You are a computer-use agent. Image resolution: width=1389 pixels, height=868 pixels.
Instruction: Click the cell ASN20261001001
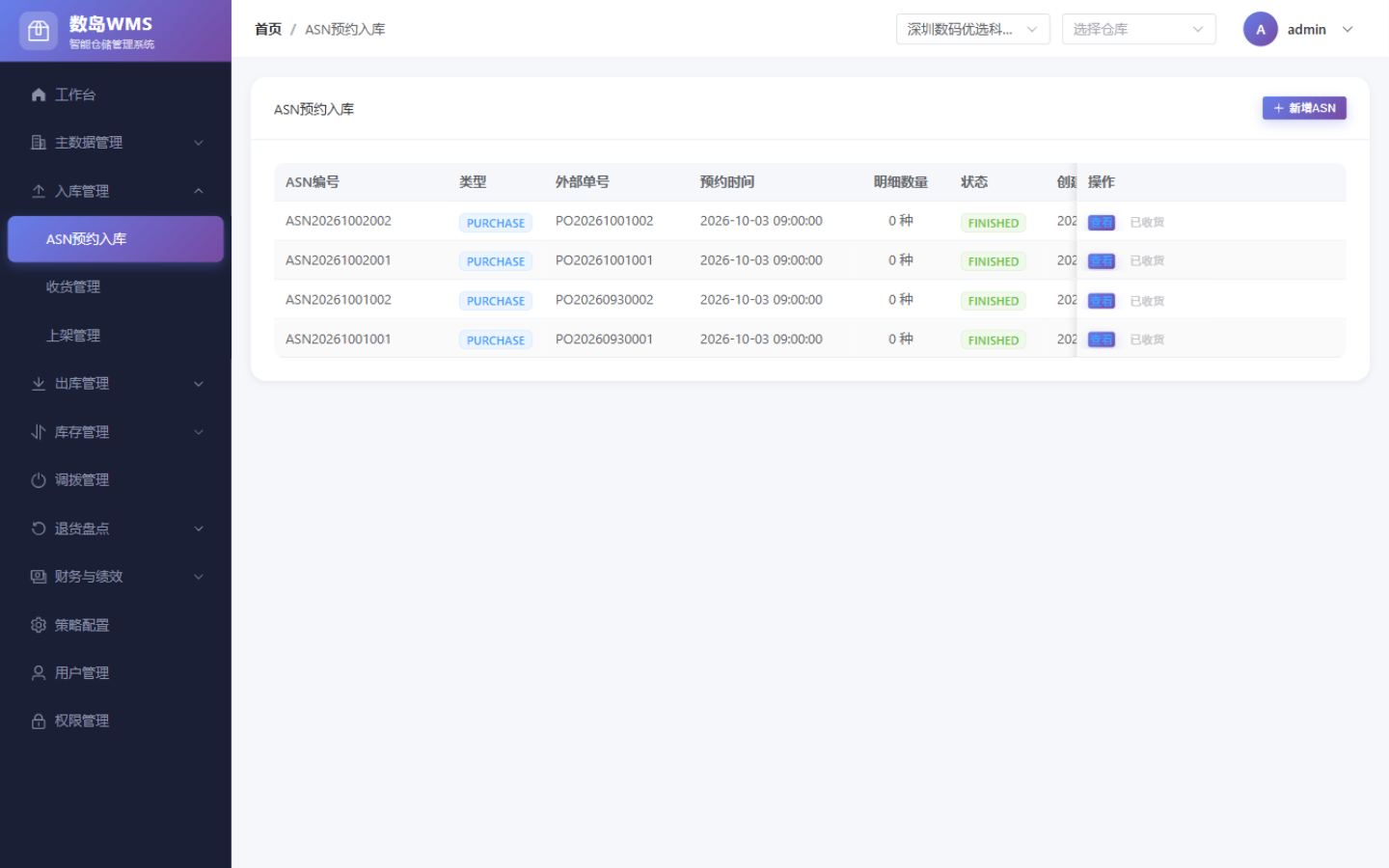339,339
